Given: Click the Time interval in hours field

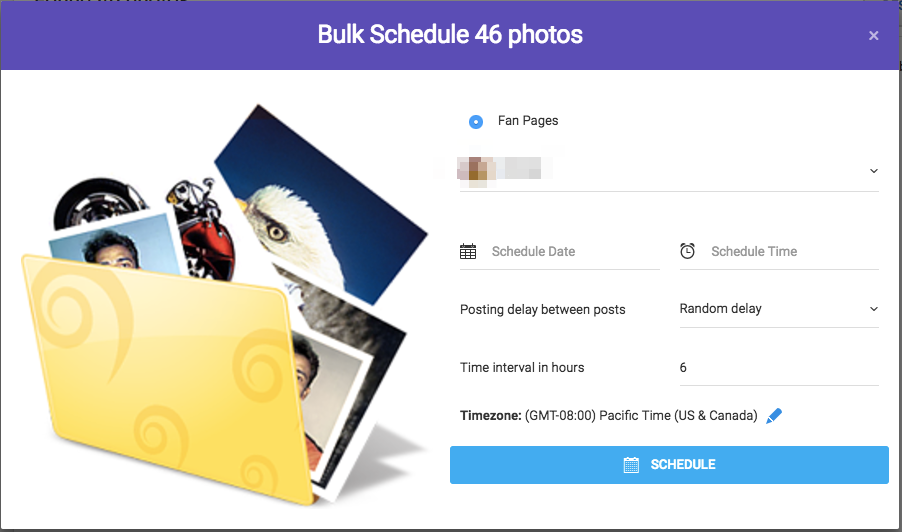Looking at the screenshot, I should pos(779,368).
